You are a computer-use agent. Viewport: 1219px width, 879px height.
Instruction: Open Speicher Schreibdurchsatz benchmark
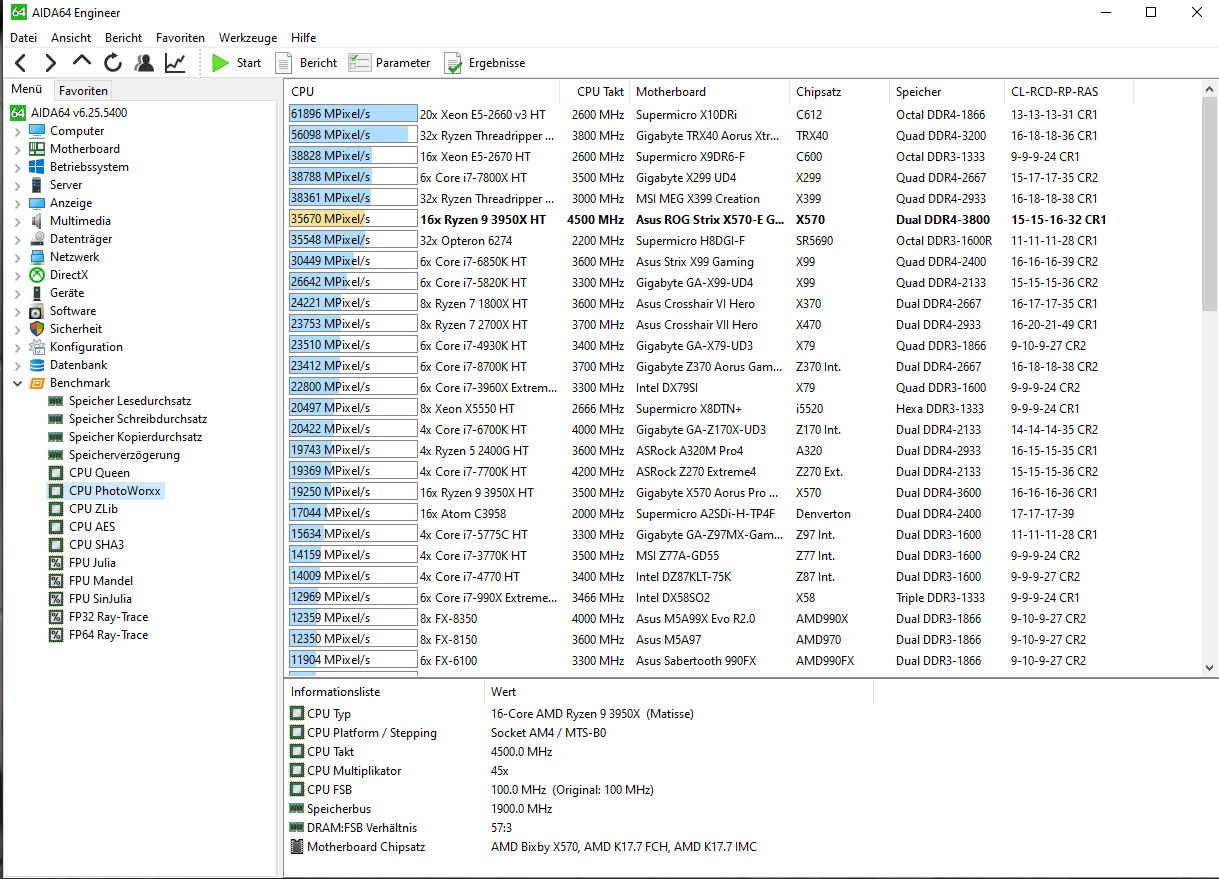click(138, 419)
